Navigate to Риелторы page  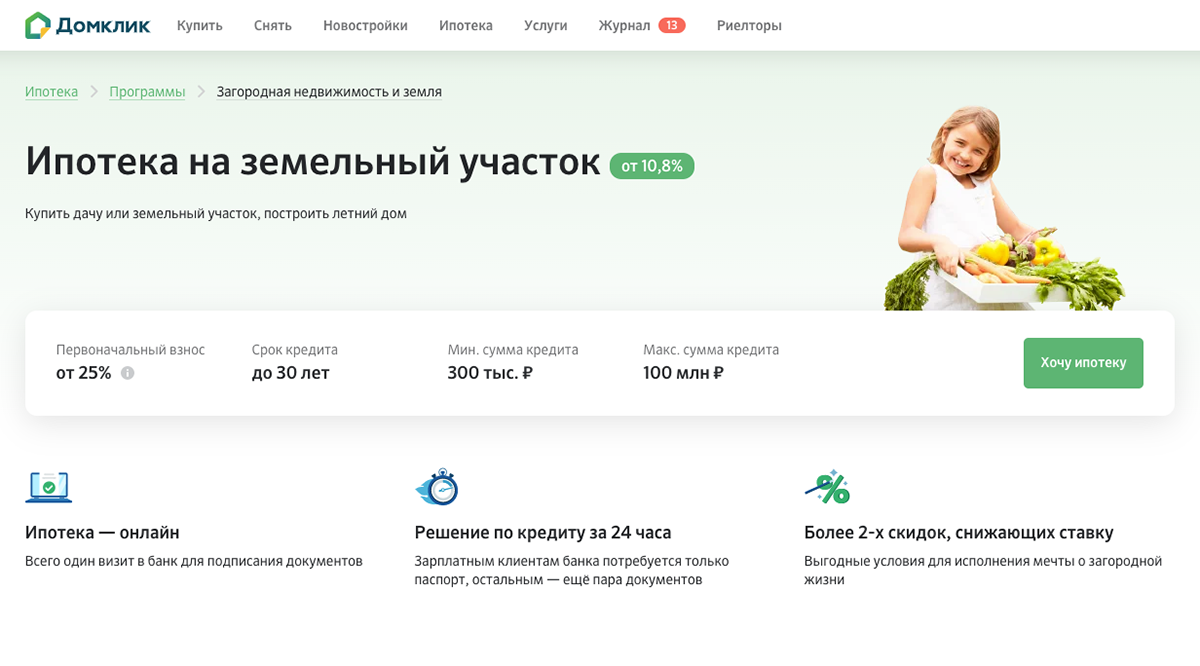pyautogui.click(x=749, y=26)
